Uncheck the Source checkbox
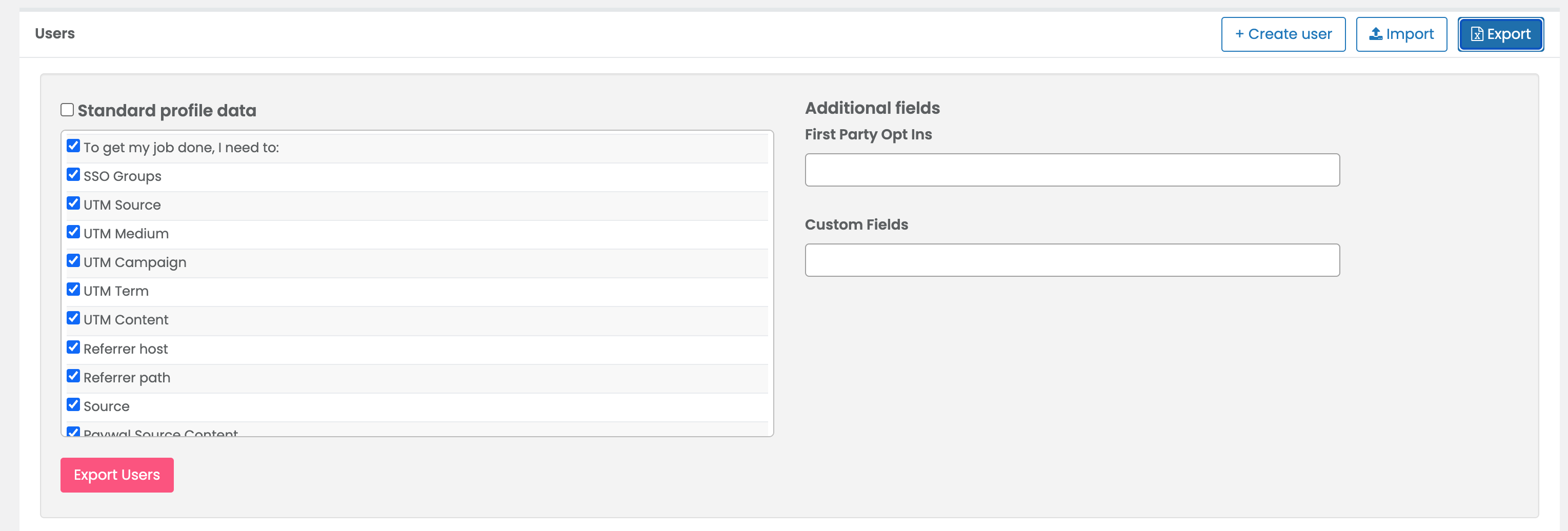Viewport: 1568px width, 531px height. (x=74, y=404)
